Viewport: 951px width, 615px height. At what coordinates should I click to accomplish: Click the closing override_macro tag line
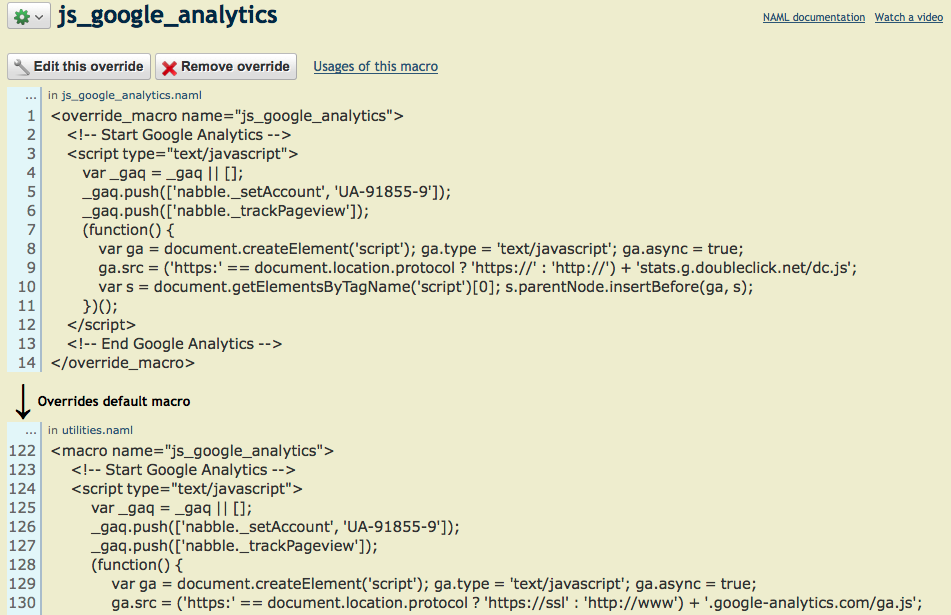[122, 363]
